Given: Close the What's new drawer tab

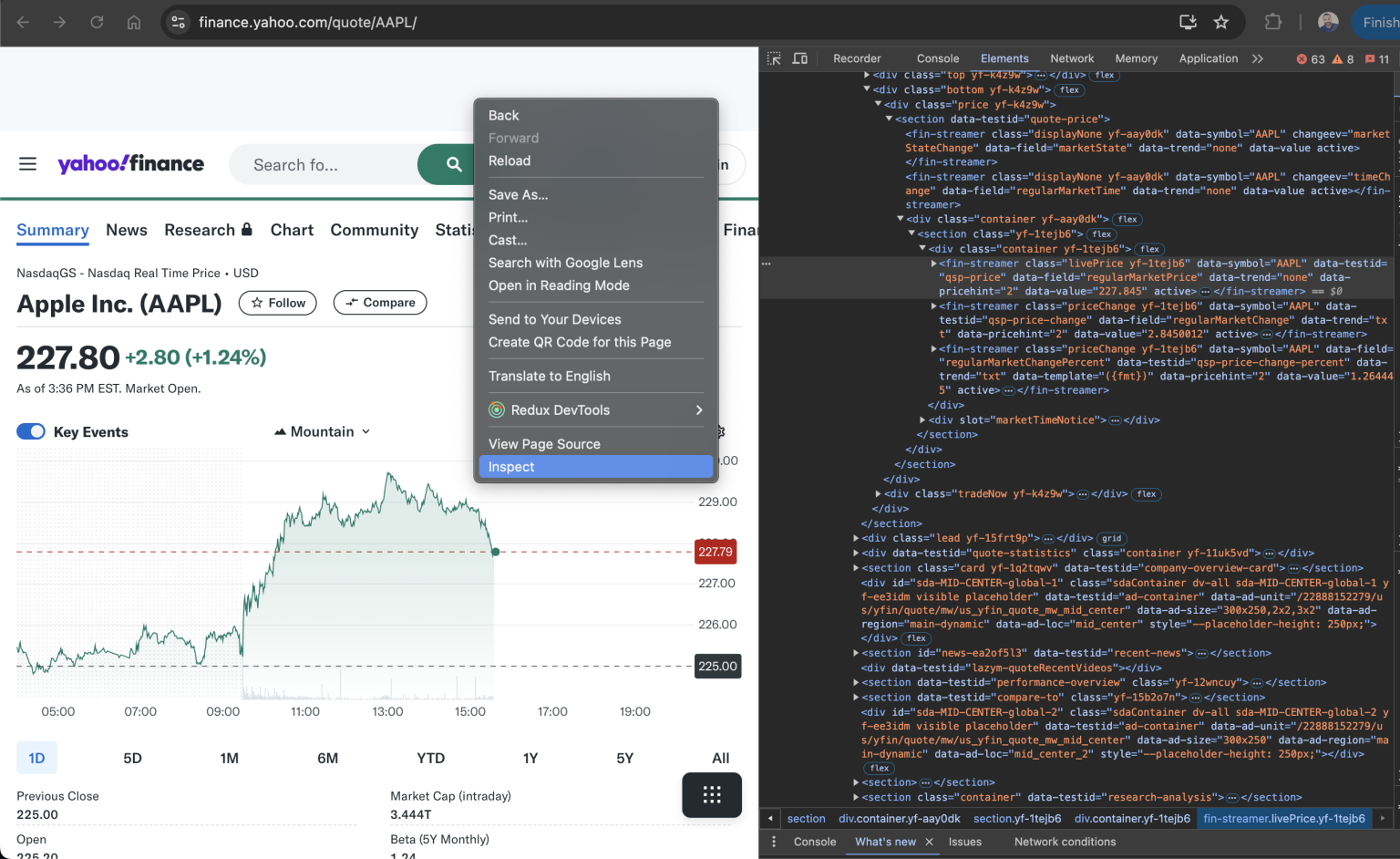Looking at the screenshot, I should click(x=930, y=842).
